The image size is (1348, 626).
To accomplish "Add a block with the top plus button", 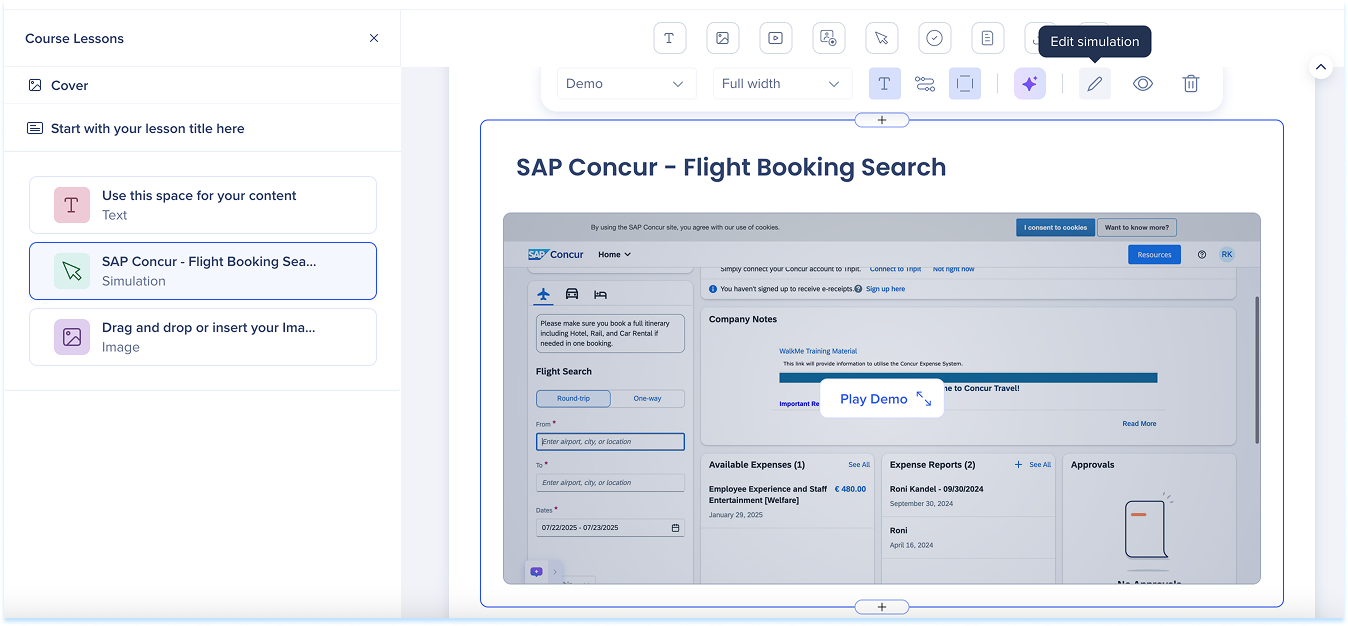I will pyautogui.click(x=881, y=120).
